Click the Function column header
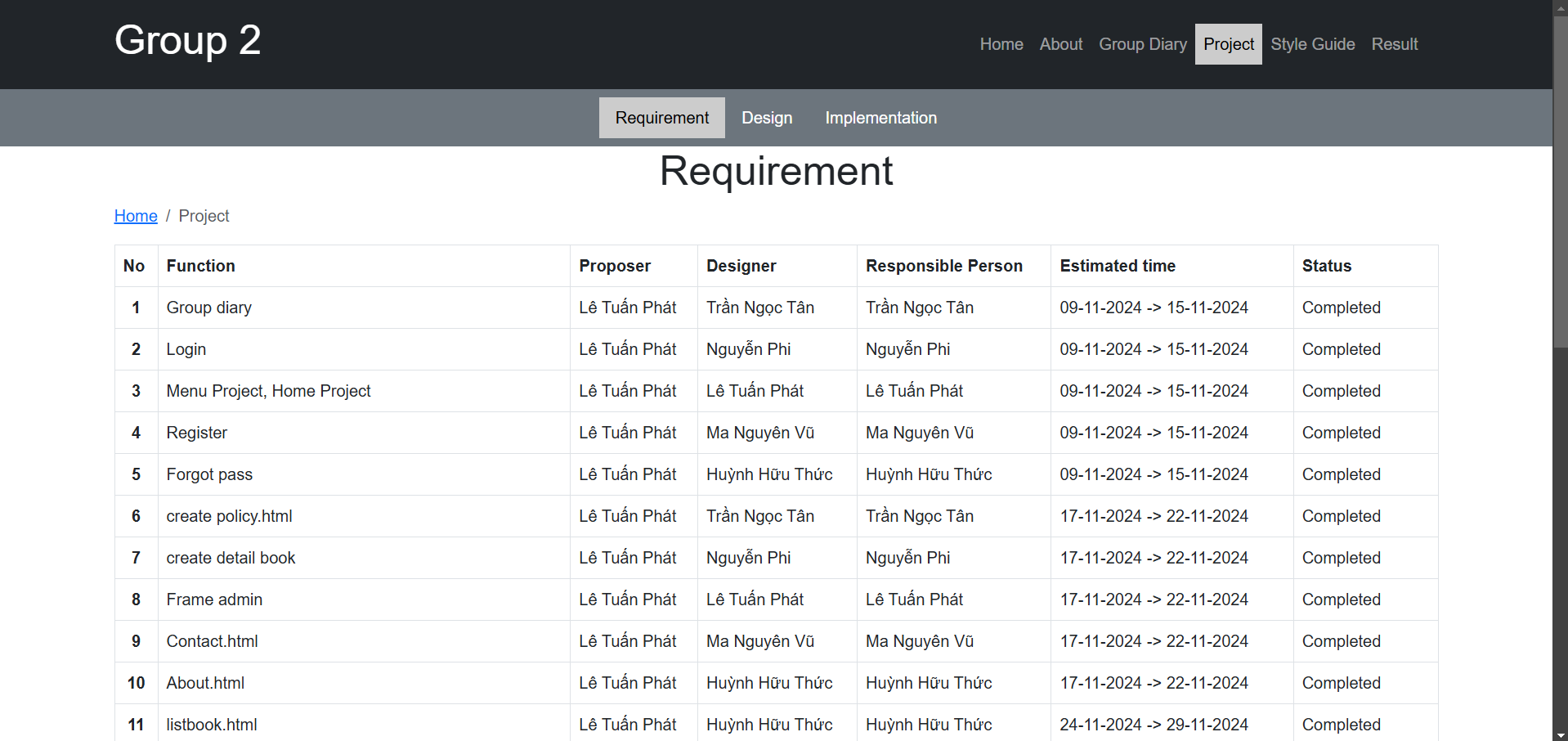 point(200,266)
